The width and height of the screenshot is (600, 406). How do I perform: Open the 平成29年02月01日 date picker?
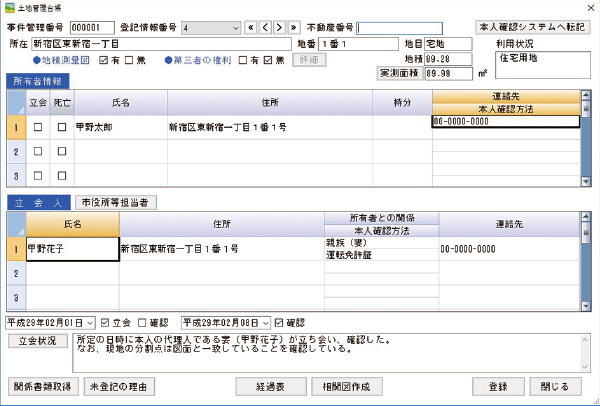[91, 322]
